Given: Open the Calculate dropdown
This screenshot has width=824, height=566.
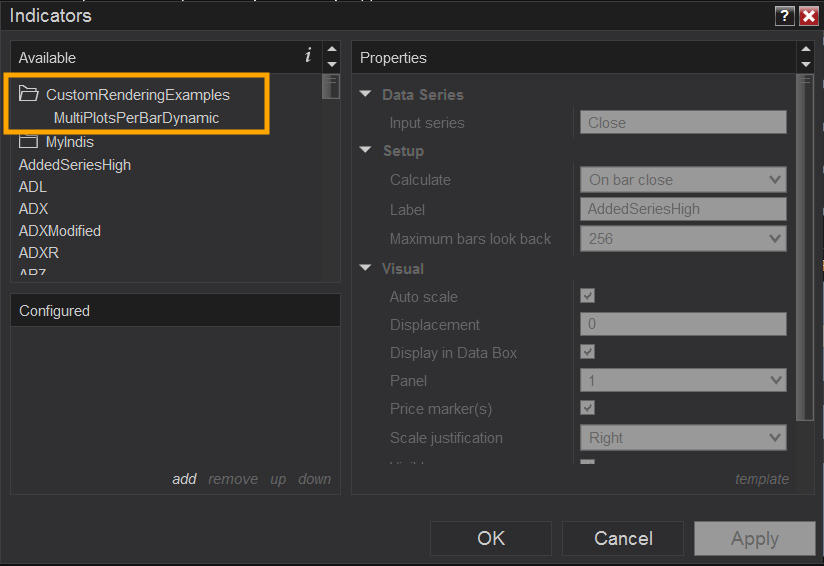Looking at the screenshot, I should pos(683,180).
